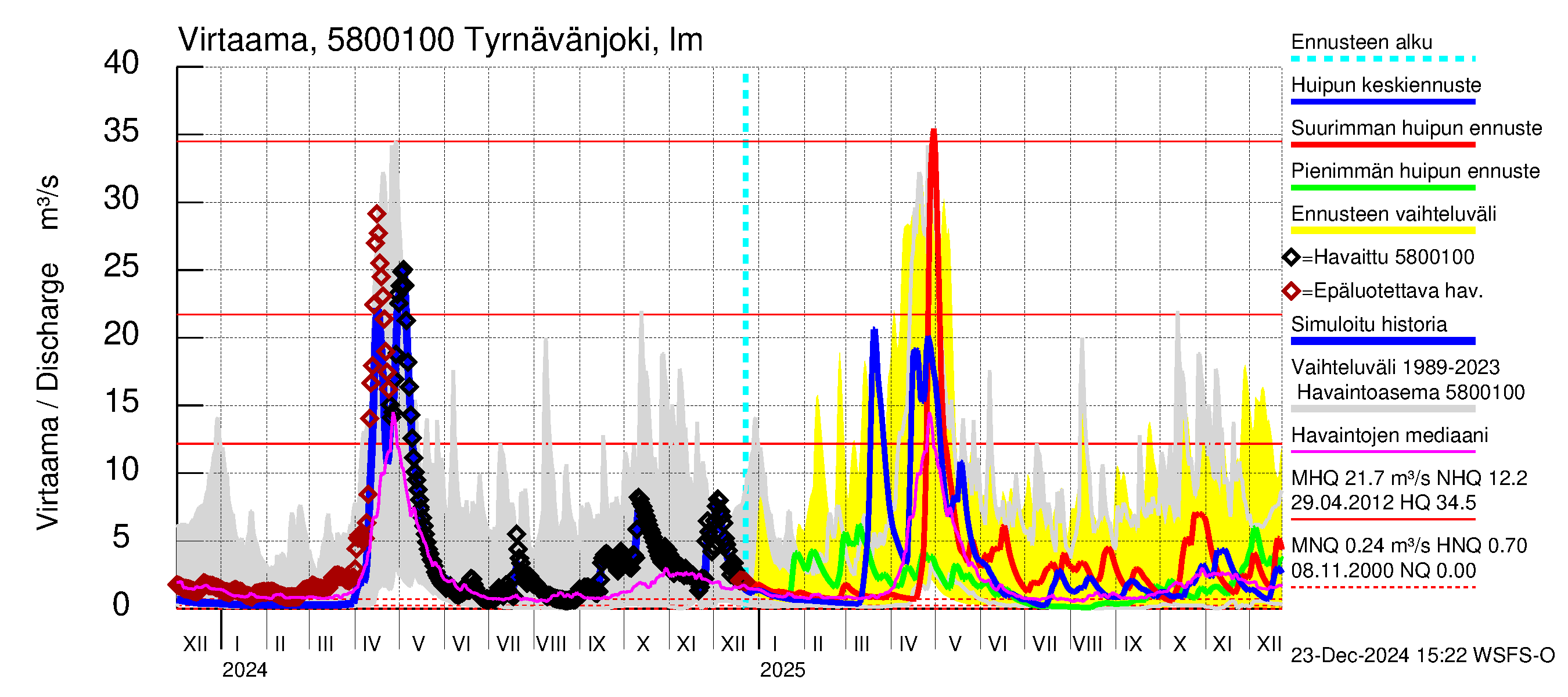1568x697 pixels.
Task: Click the red 'Suurimman huipun ennuste' legend line
Action: coord(1382,145)
